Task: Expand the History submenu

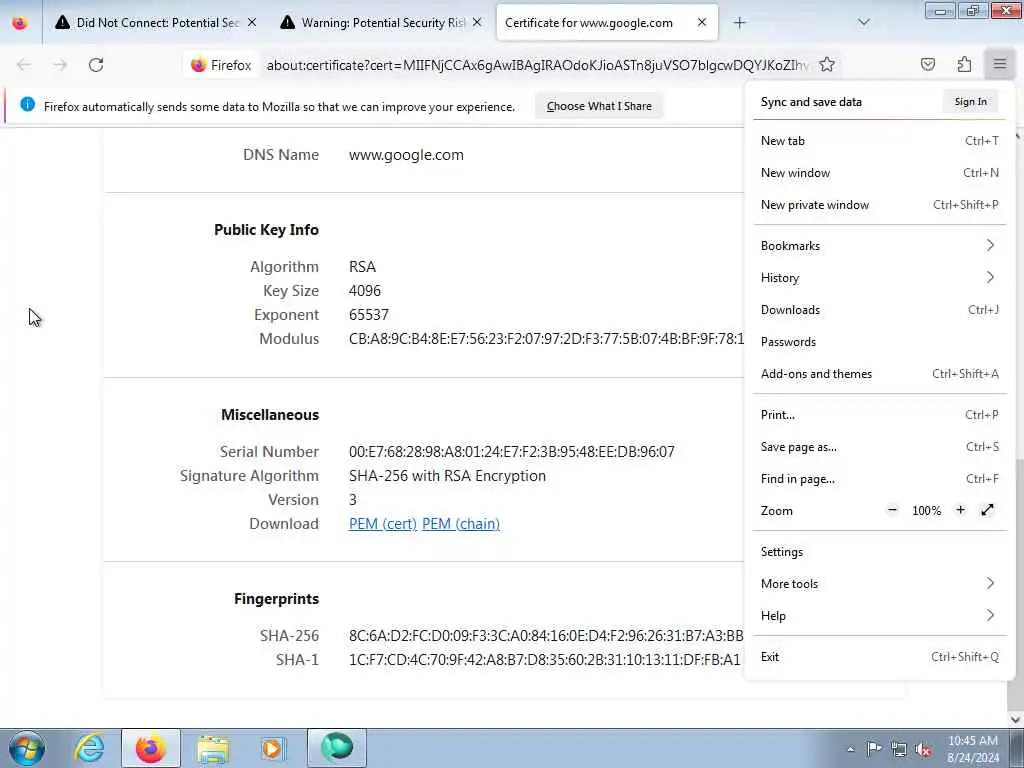Action: click(879, 278)
